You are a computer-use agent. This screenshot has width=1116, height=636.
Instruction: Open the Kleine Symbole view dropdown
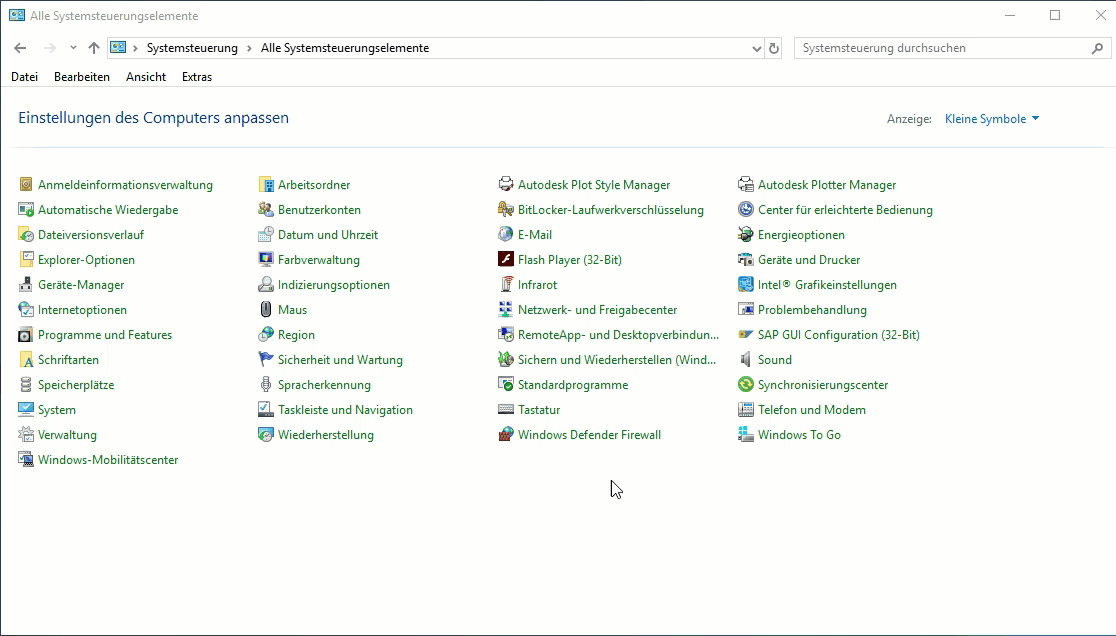point(992,119)
